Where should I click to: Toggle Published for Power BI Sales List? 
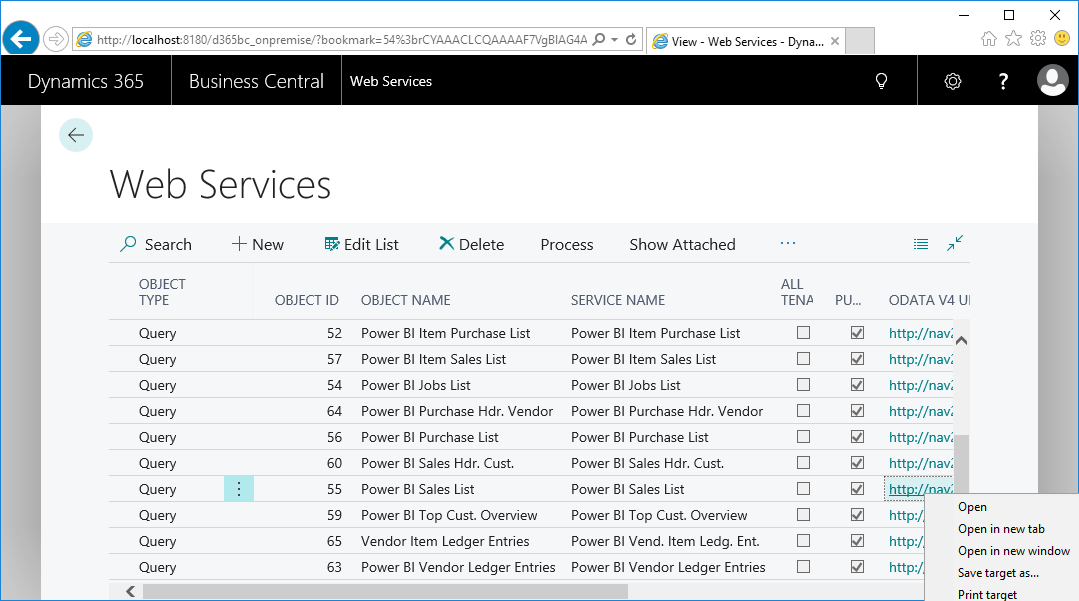coord(857,489)
